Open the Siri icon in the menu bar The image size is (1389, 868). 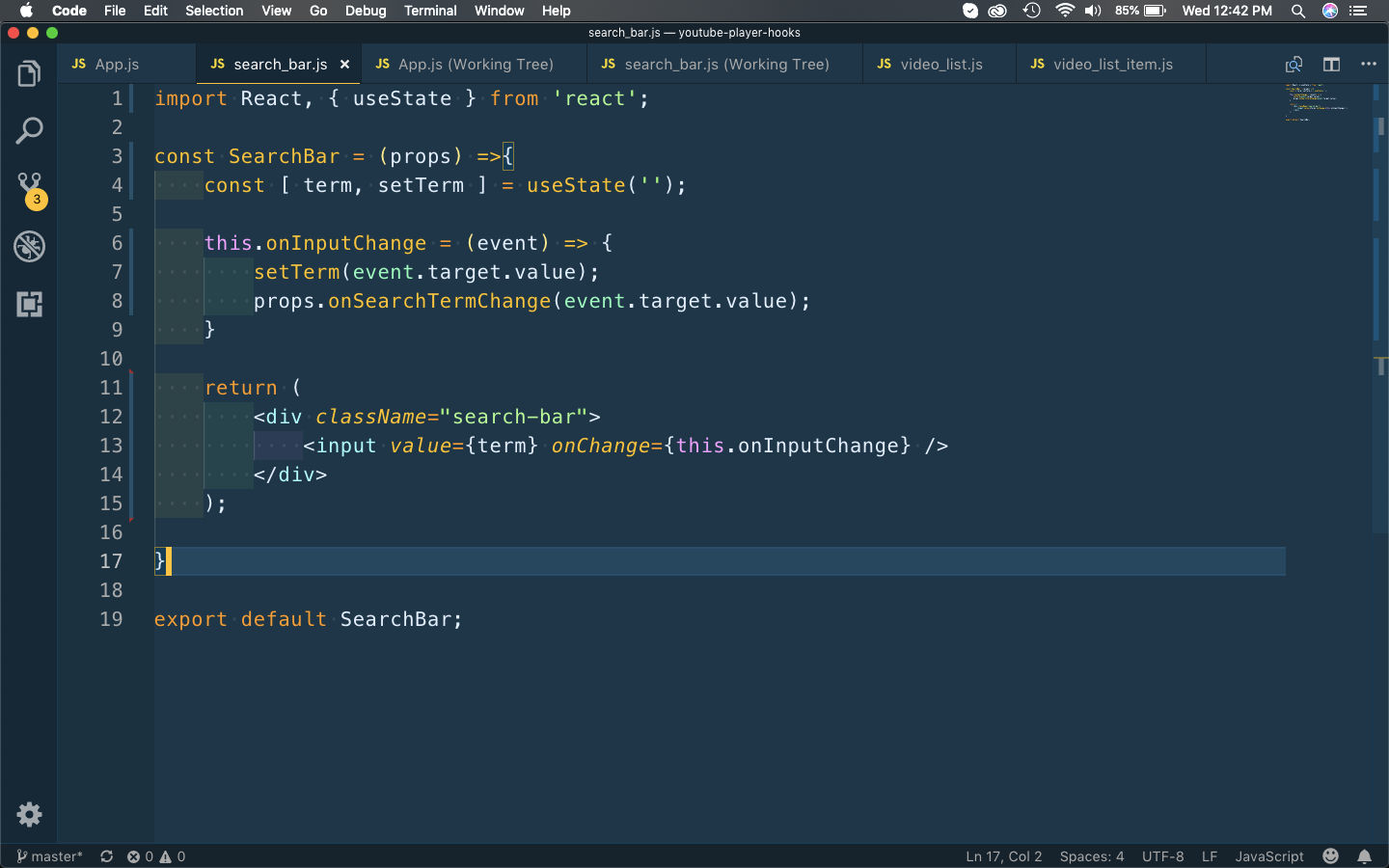click(x=1330, y=11)
